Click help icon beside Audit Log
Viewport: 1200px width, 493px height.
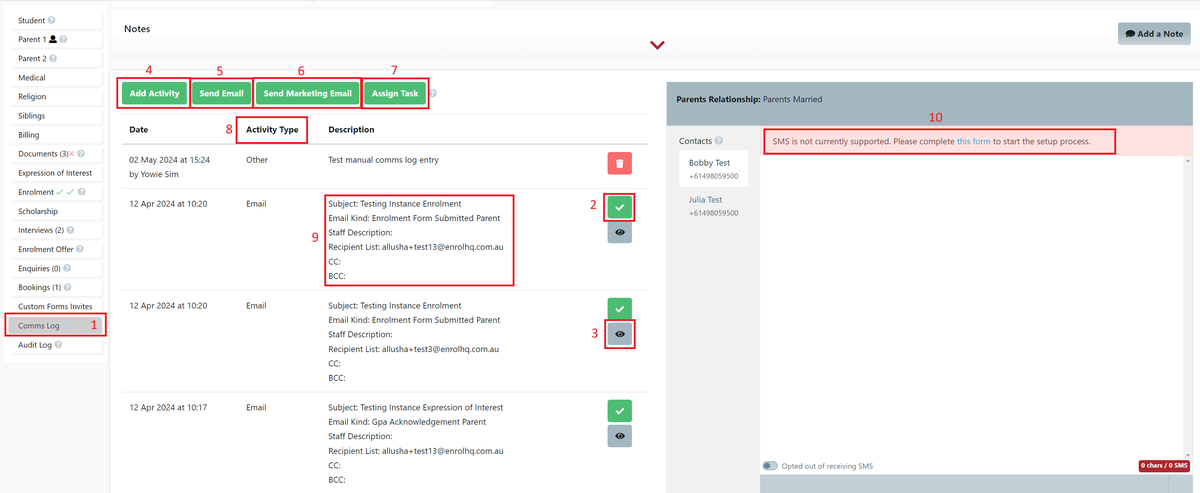click(59, 345)
